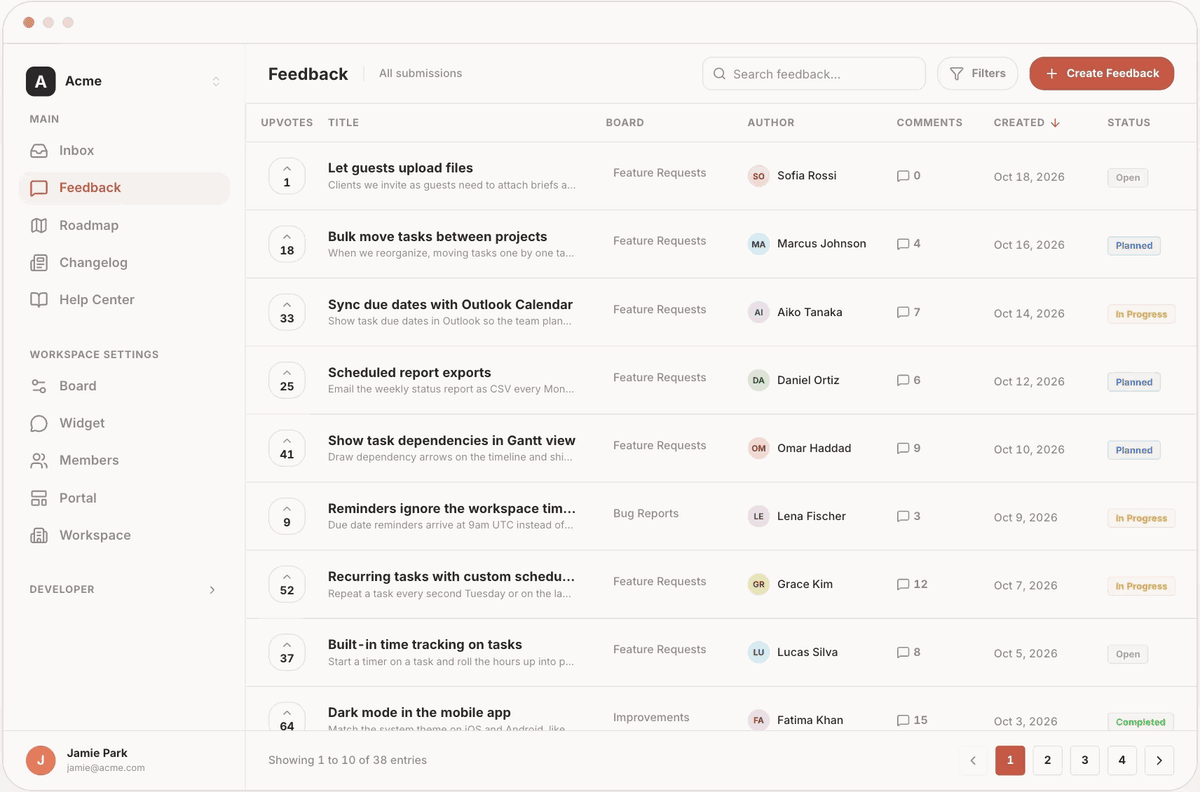This screenshot has width=1200, height=792.
Task: Upvote Scheduled report exports
Action: click(x=287, y=380)
